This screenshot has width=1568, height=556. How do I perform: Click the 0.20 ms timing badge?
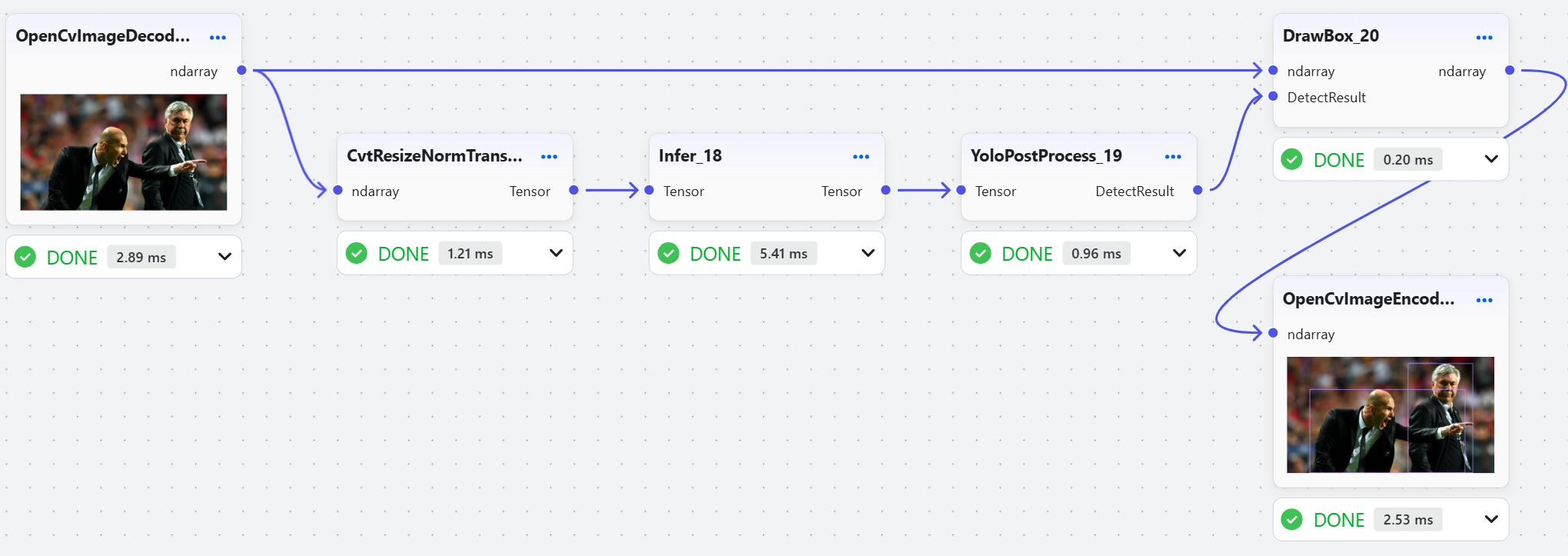[x=1407, y=159]
